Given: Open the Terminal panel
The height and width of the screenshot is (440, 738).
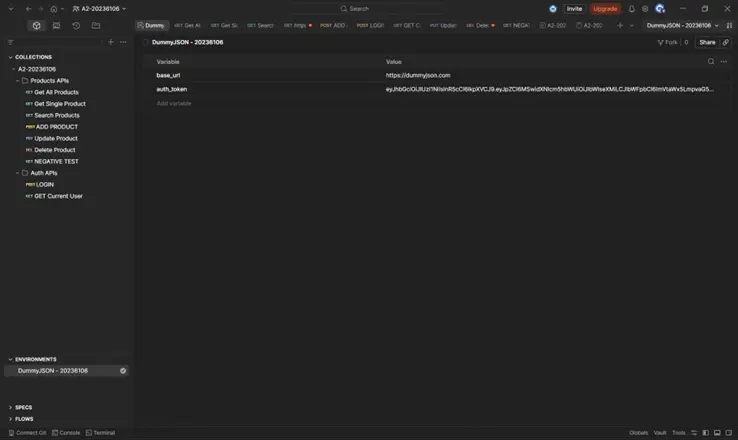Looking at the screenshot, I should pos(100,432).
